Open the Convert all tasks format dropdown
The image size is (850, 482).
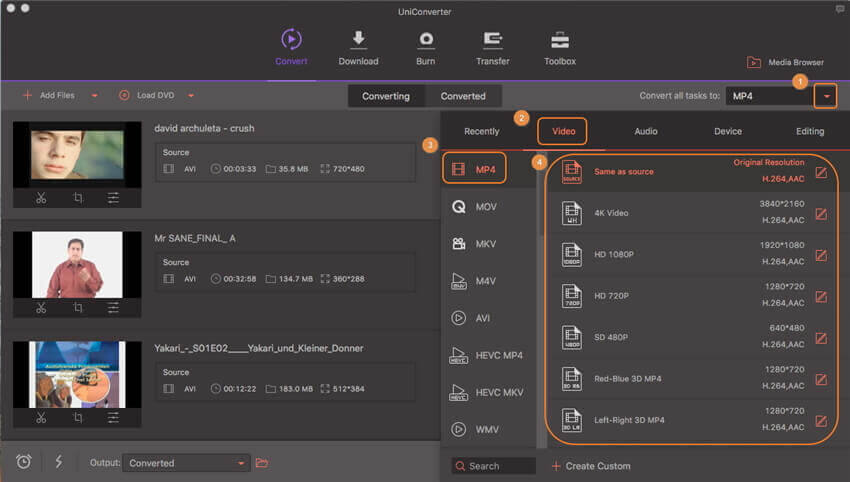826,97
